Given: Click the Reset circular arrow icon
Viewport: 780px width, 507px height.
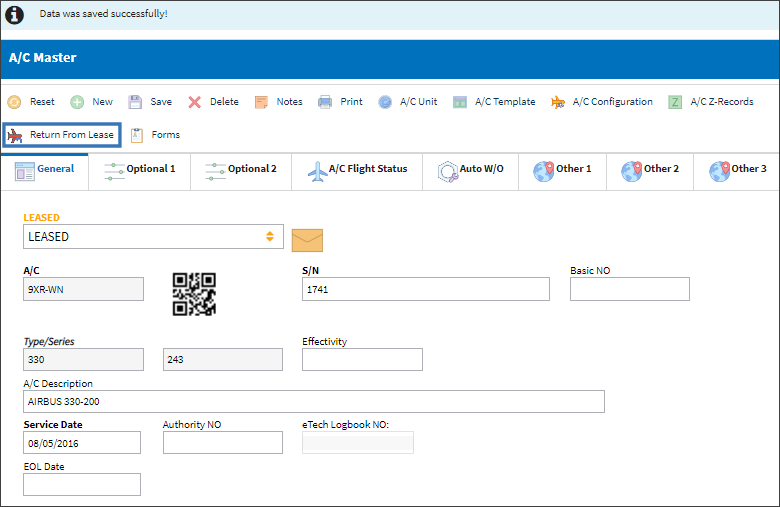Looking at the screenshot, I should [14, 102].
